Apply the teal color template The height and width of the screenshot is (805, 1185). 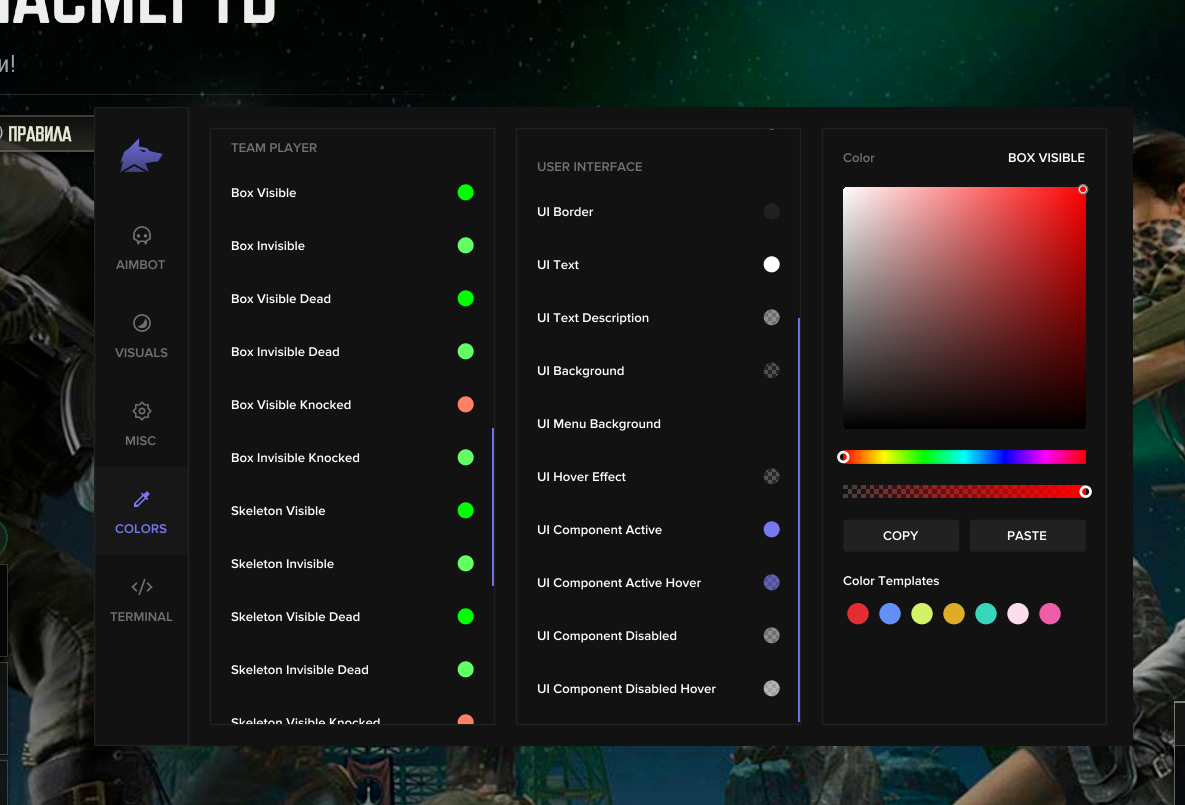(x=985, y=614)
